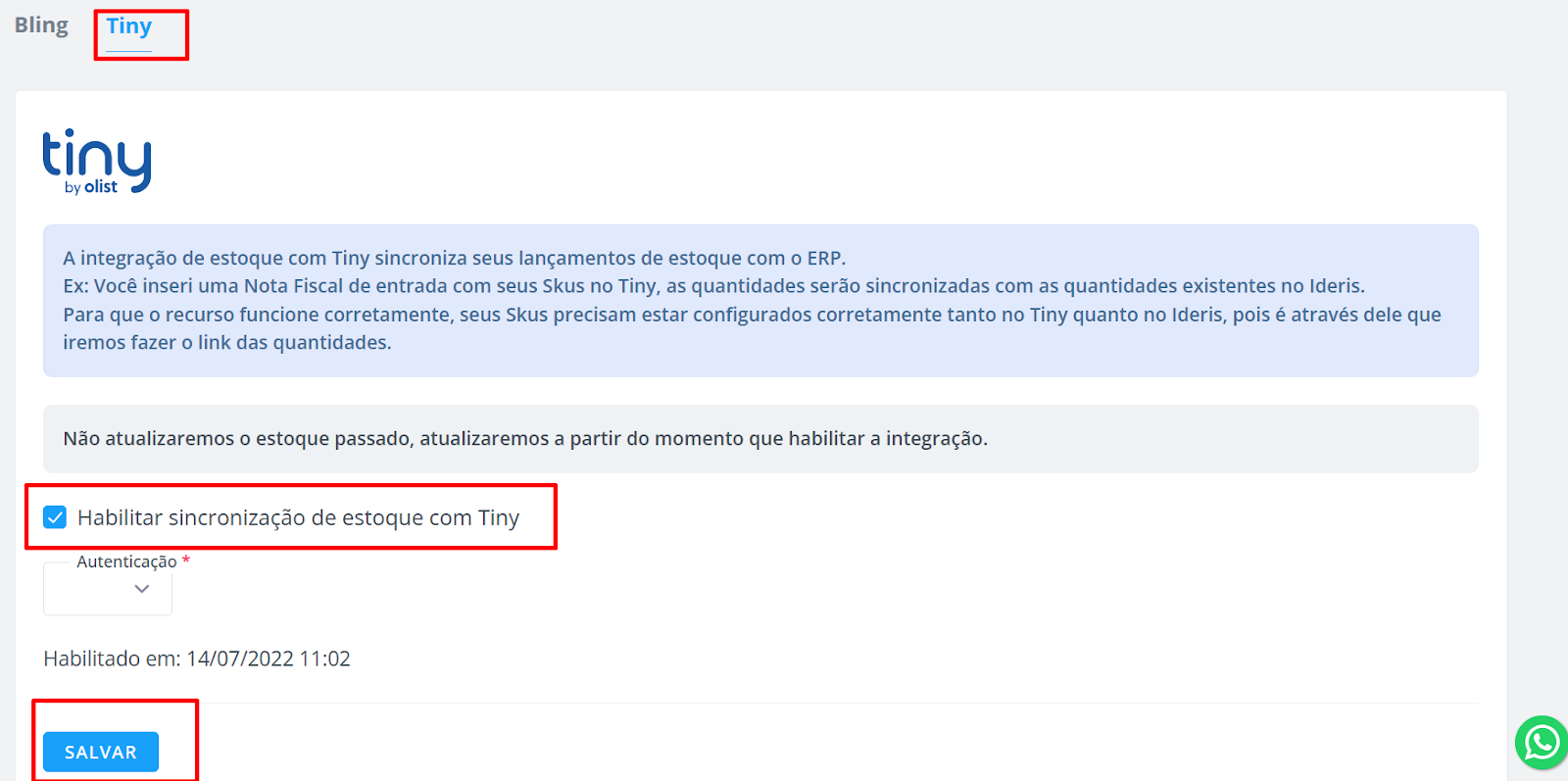Click the Autenticação field label
Image resolution: width=1568 pixels, height=781 pixels.
pyautogui.click(x=126, y=561)
